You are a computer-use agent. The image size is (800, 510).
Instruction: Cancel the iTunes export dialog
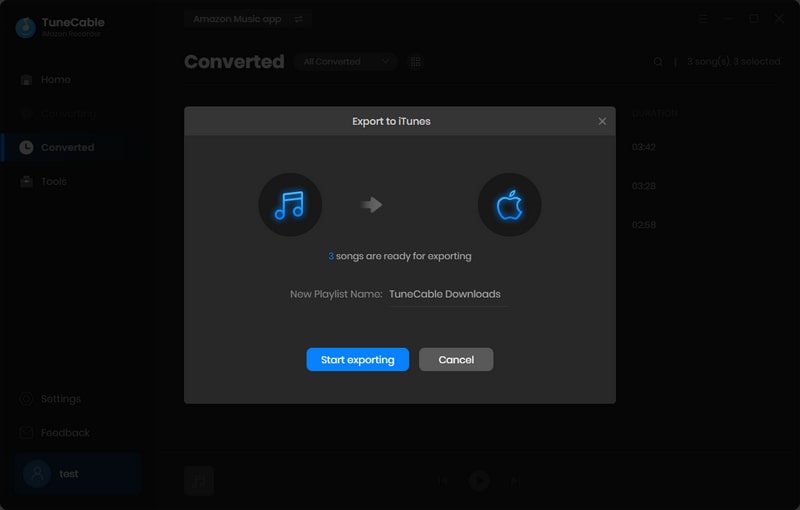[x=456, y=360]
